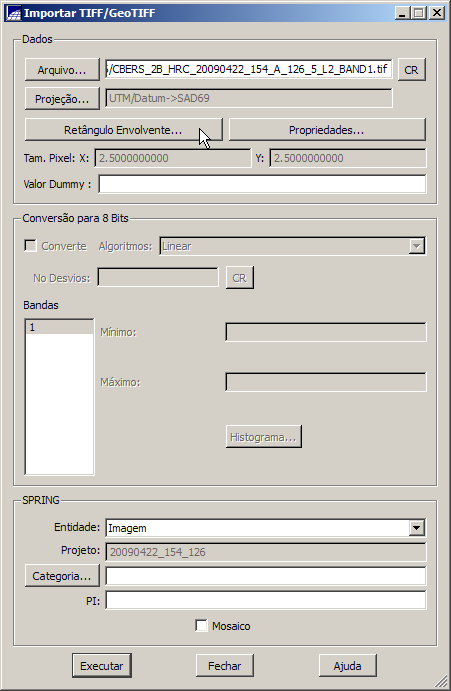This screenshot has height=691, width=451.
Task: Toggle the Mosaico checkbox
Action: click(x=201, y=625)
